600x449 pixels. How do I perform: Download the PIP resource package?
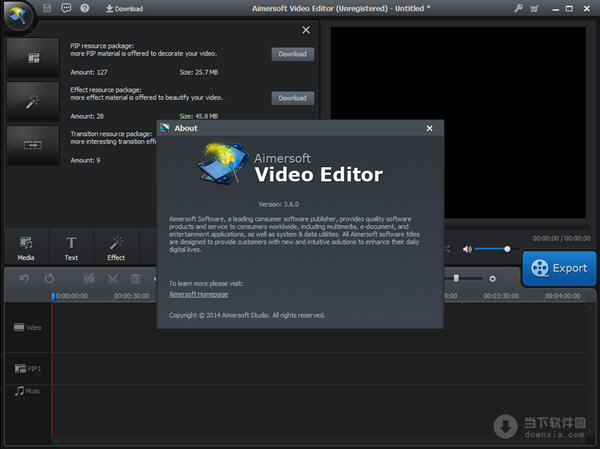[293, 54]
